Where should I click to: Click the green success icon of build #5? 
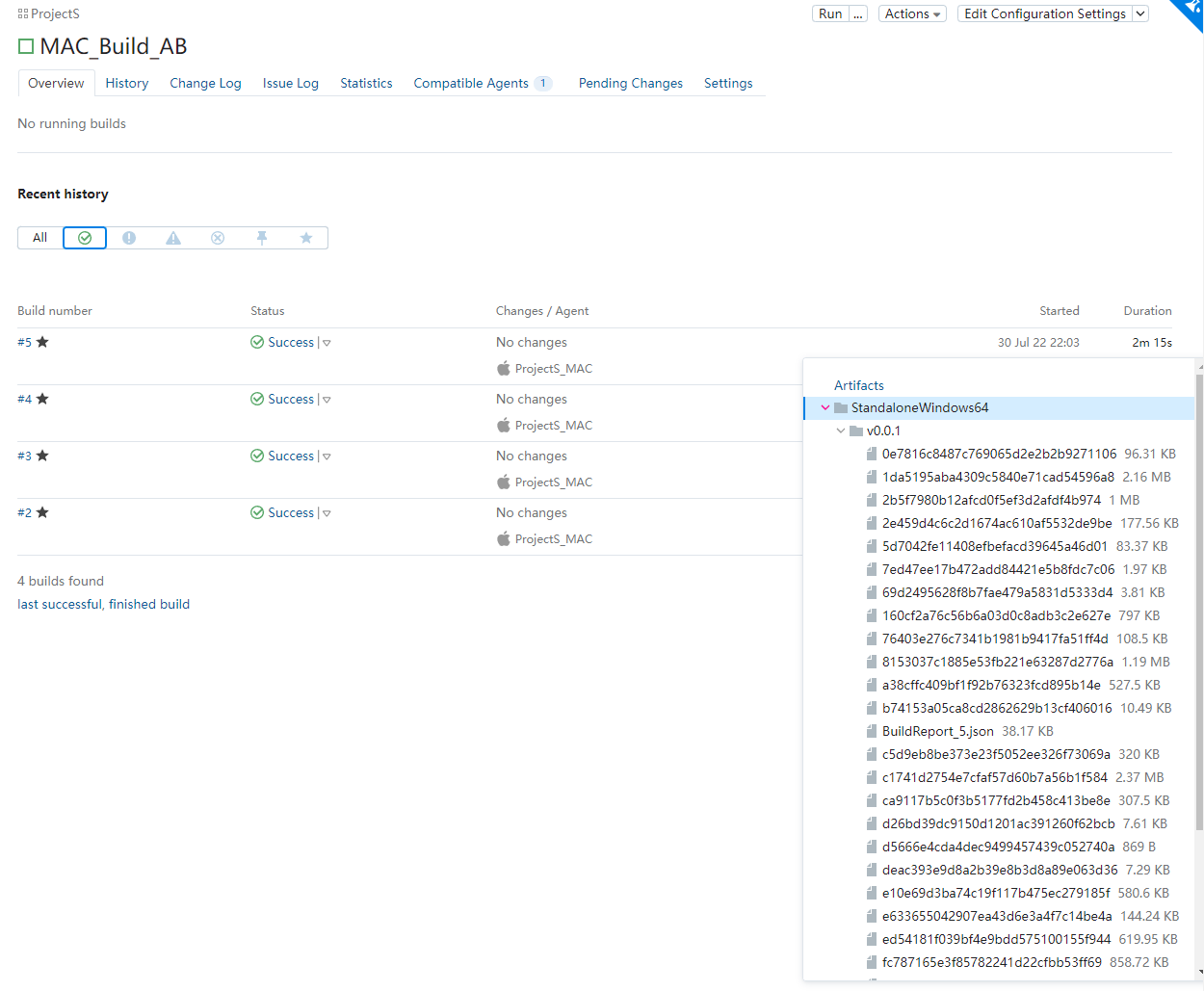point(257,342)
